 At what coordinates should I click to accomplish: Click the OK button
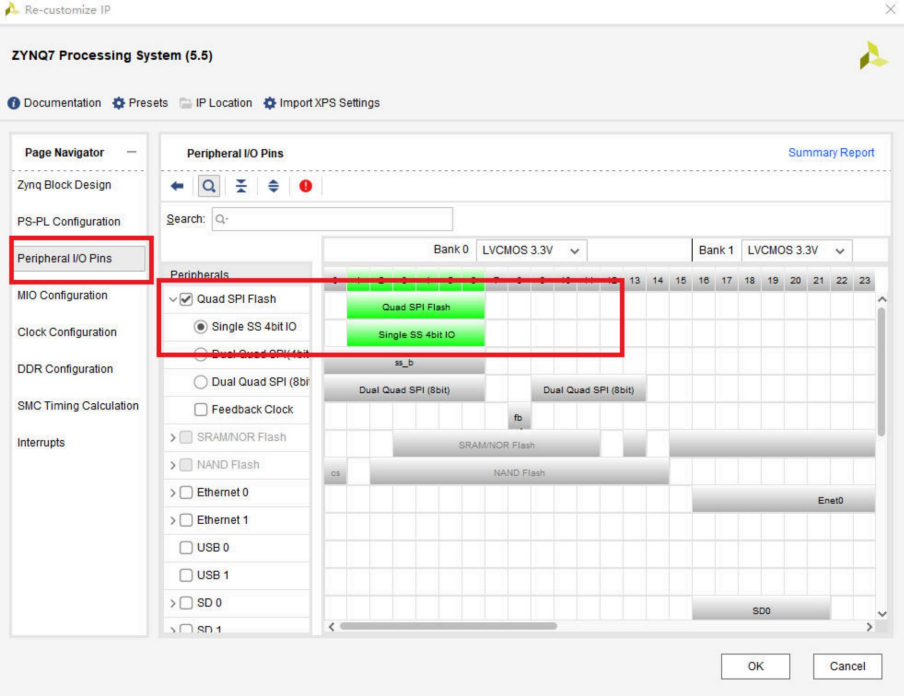(755, 666)
